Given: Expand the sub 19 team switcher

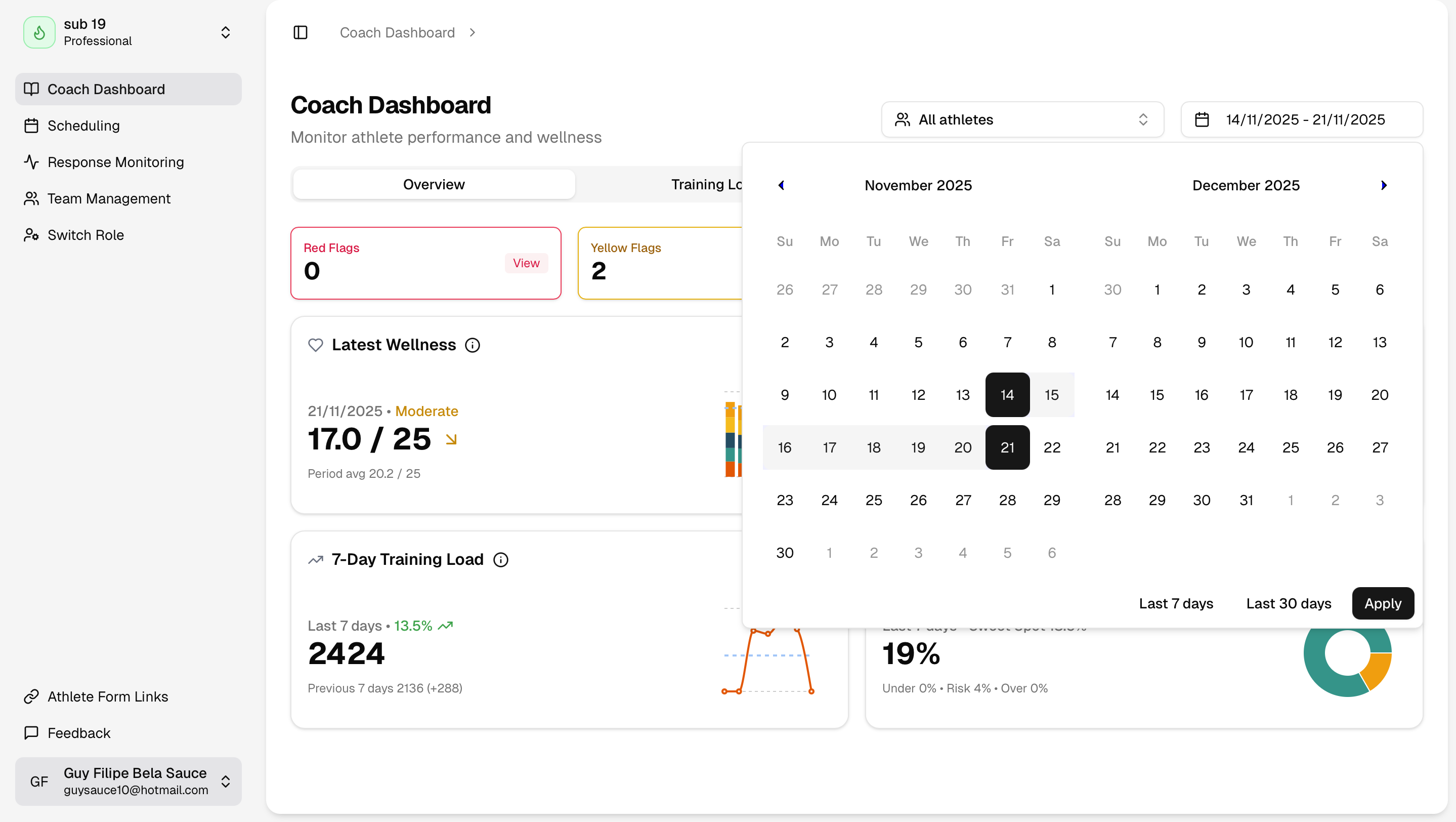Looking at the screenshot, I should pyautogui.click(x=225, y=32).
